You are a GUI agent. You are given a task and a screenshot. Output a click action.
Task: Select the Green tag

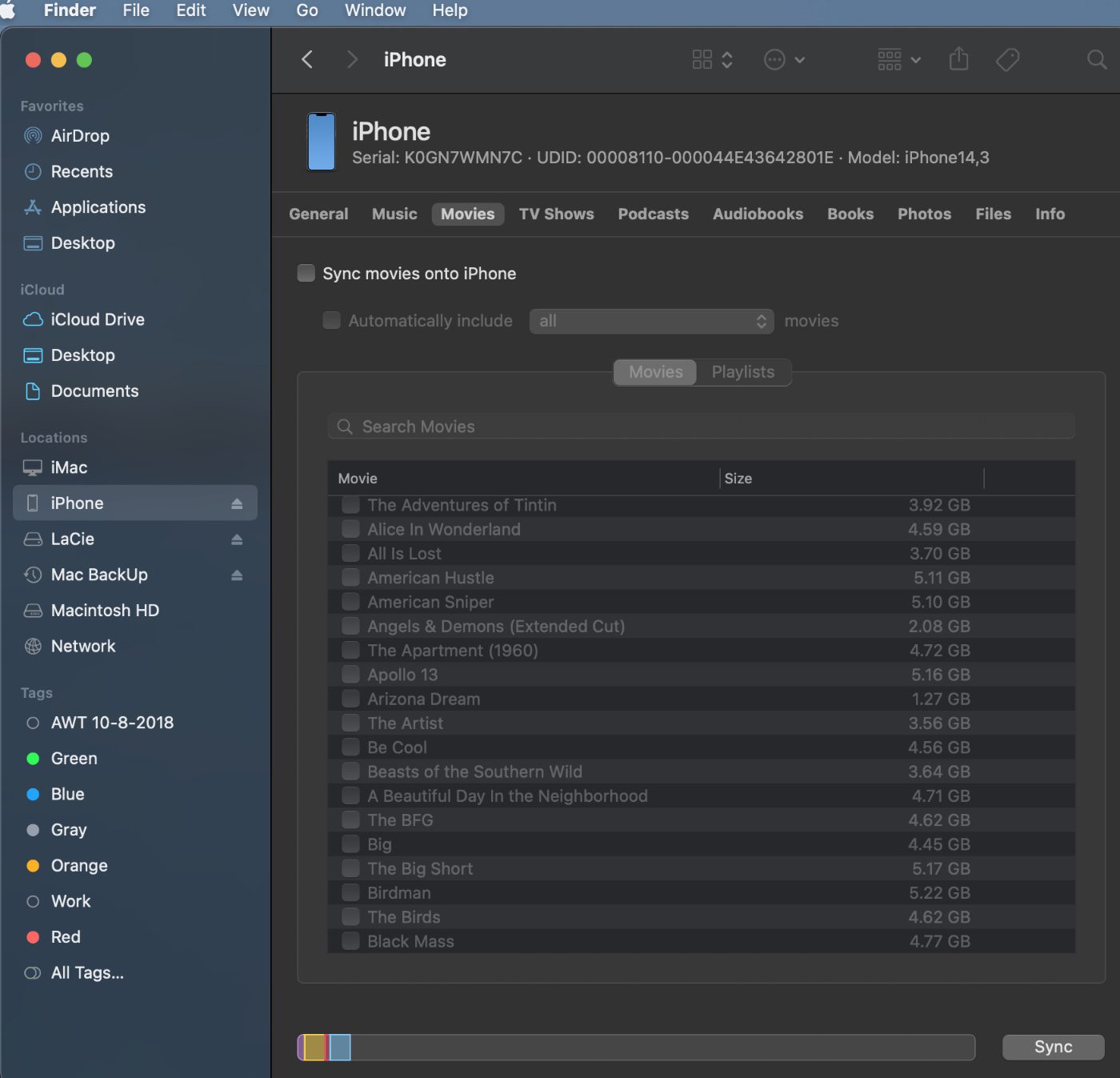74,759
